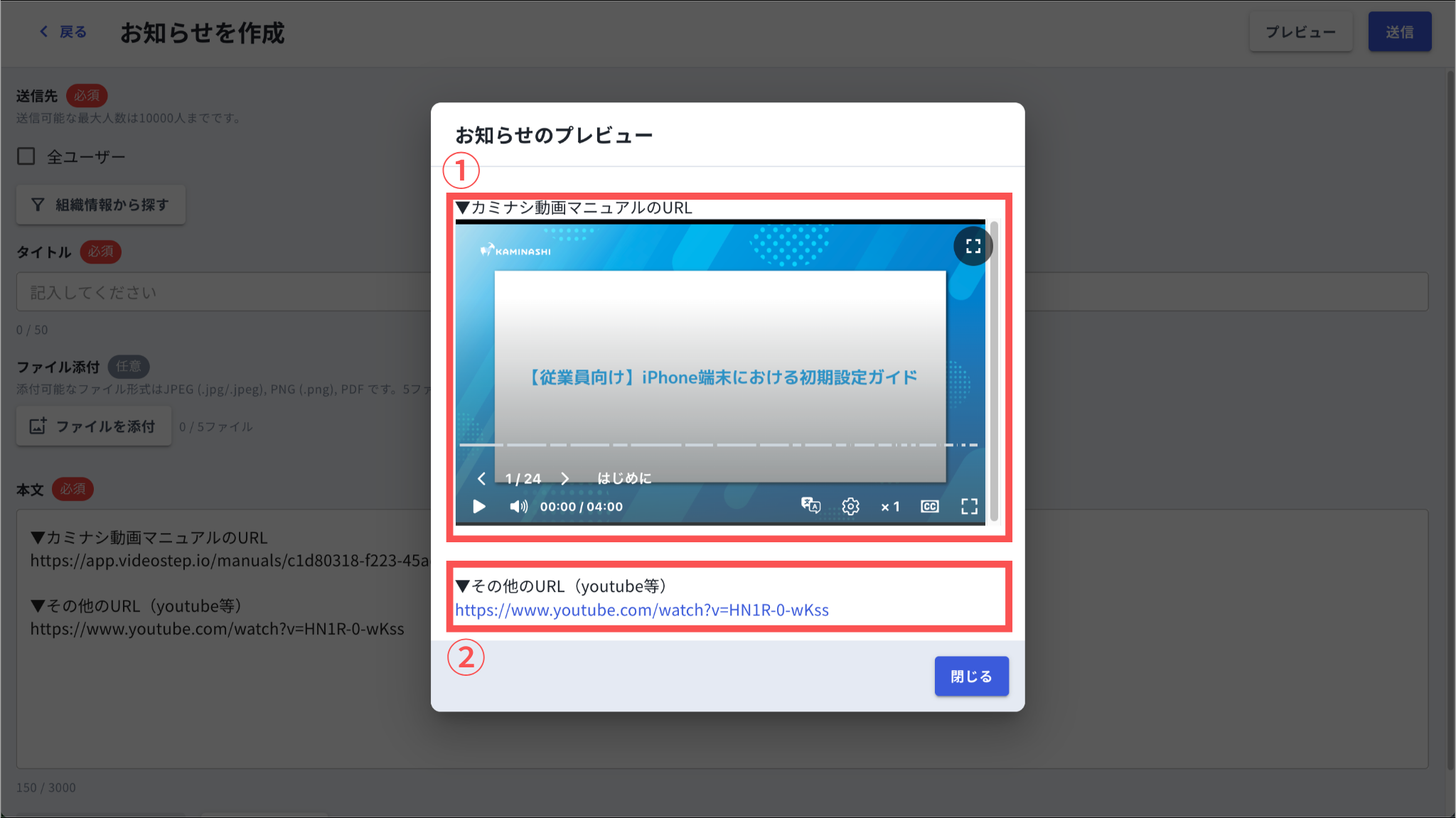Click the round expand icon atop the video
The image size is (1456, 818).
(973, 247)
